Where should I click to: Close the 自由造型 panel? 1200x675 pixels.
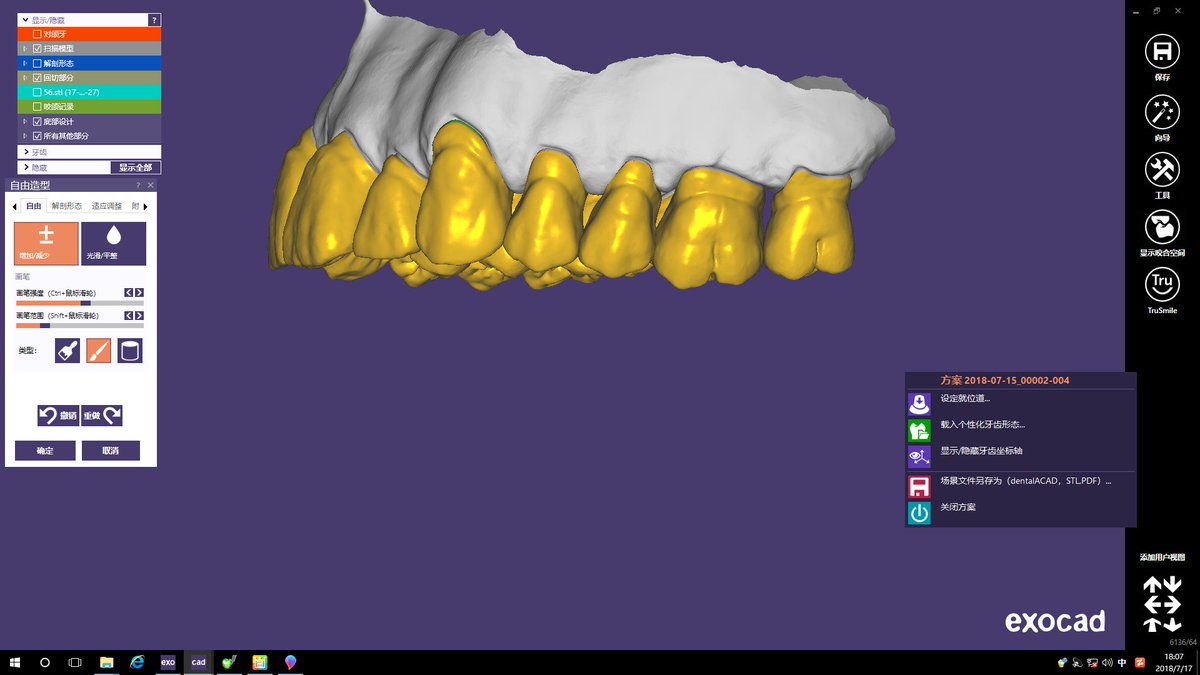point(151,185)
